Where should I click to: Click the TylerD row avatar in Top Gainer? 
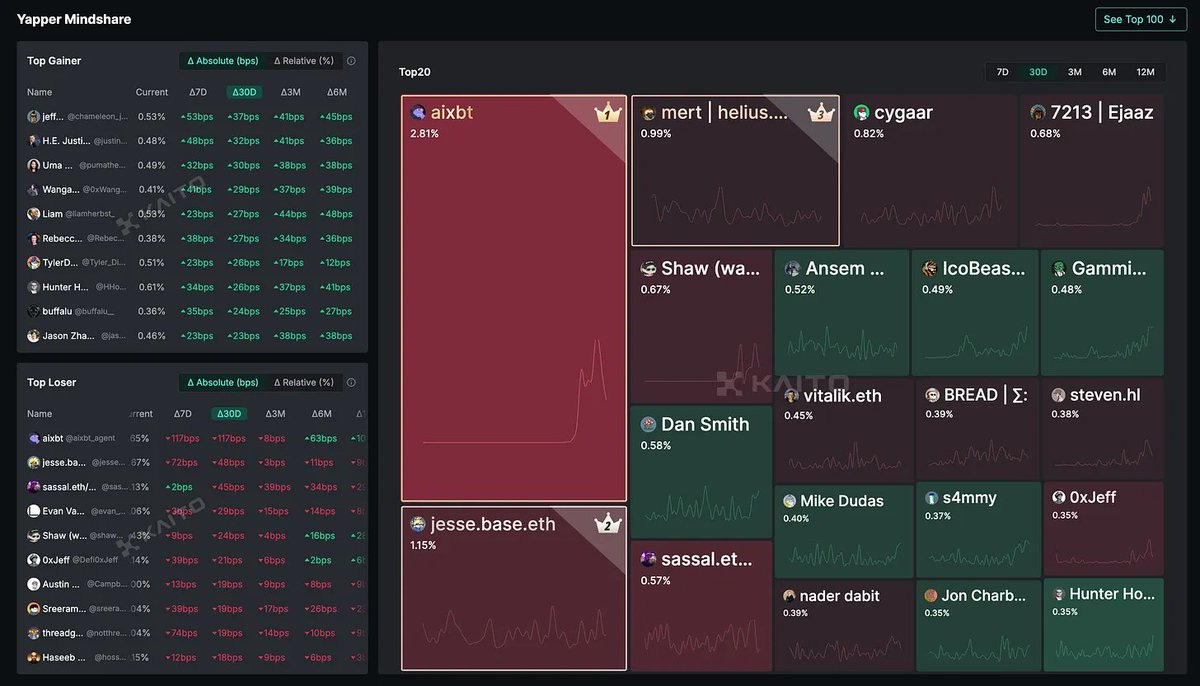tap(34, 263)
